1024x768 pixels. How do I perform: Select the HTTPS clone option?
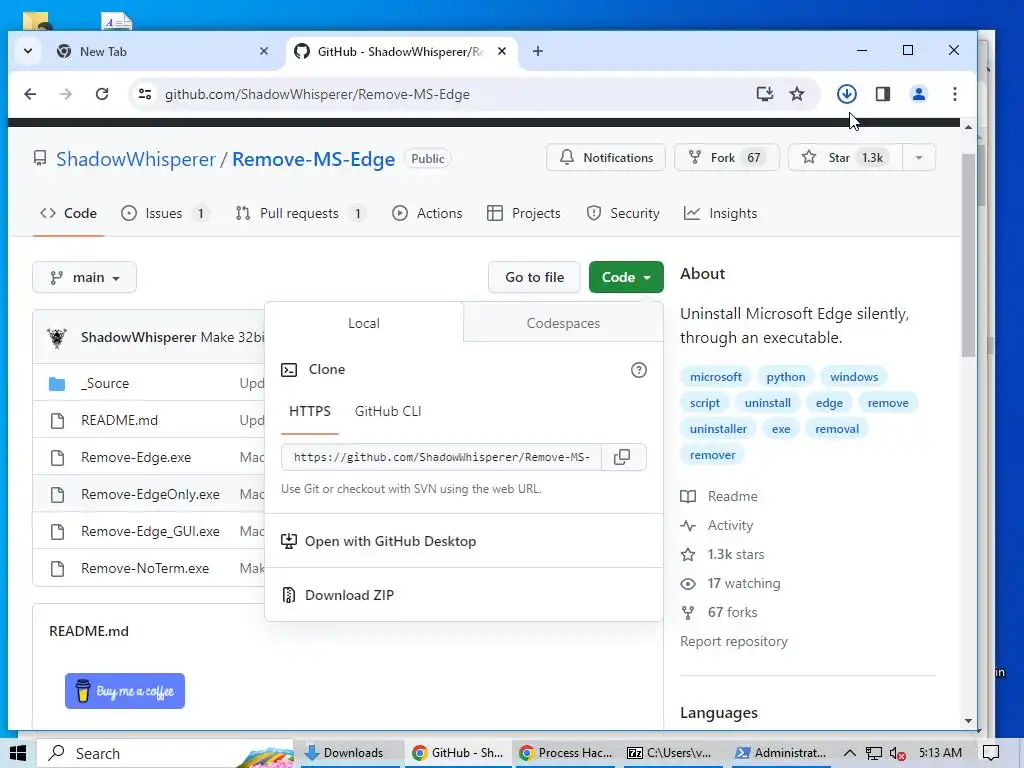[x=310, y=411]
